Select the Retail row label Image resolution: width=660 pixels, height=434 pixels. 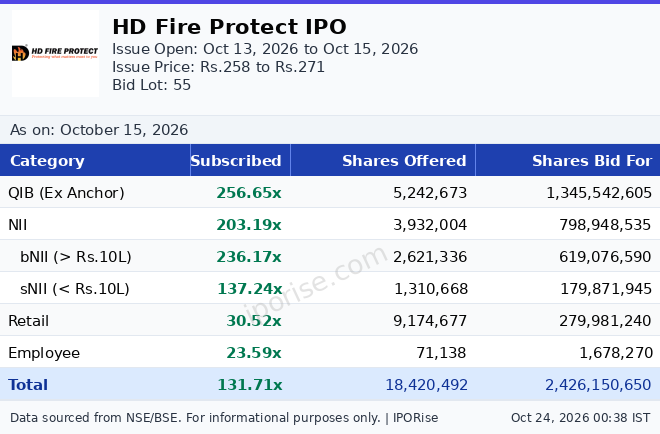[x=29, y=321]
